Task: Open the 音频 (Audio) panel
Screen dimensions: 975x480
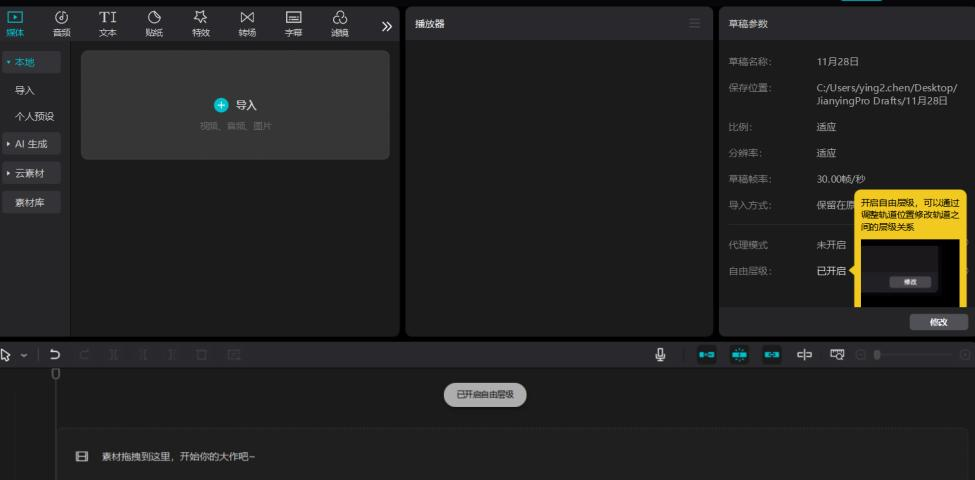Action: (62, 23)
